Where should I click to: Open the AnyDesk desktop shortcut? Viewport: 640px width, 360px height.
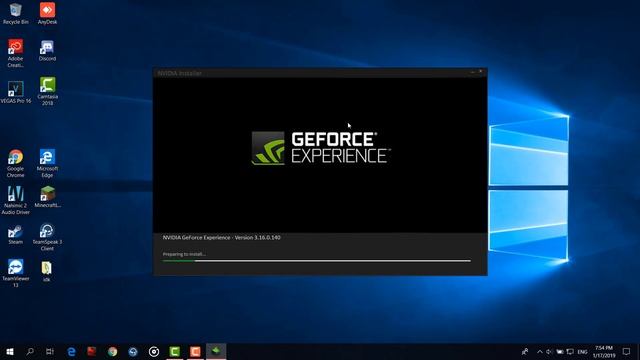pyautogui.click(x=47, y=13)
